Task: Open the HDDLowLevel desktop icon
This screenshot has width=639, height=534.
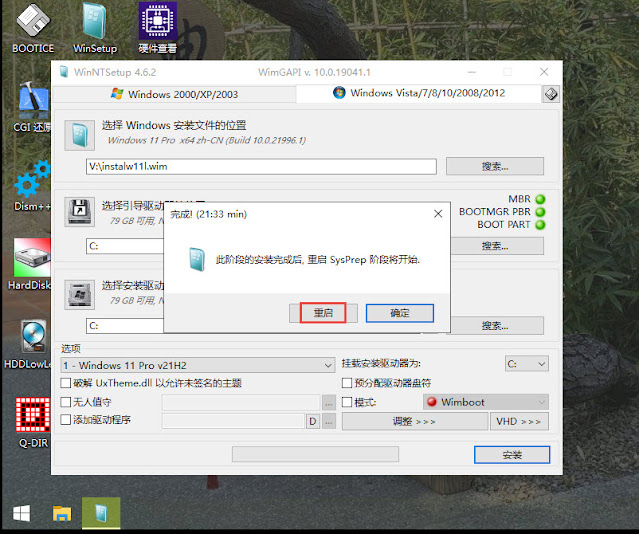Action: 30,345
